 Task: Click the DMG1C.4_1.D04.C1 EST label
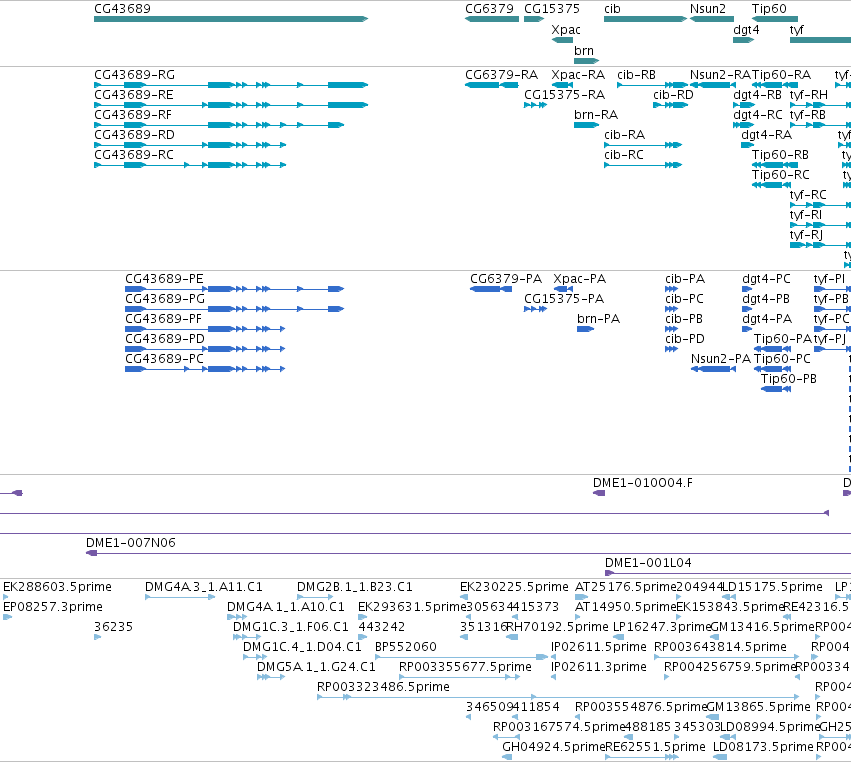pyautogui.click(x=302, y=647)
